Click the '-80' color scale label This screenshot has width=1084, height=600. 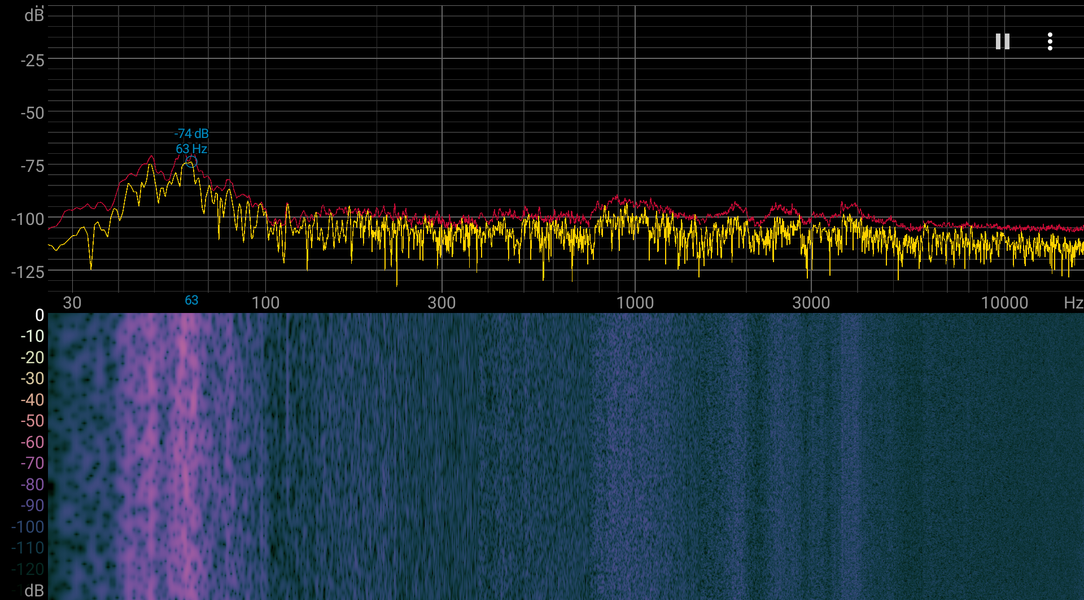(32, 485)
